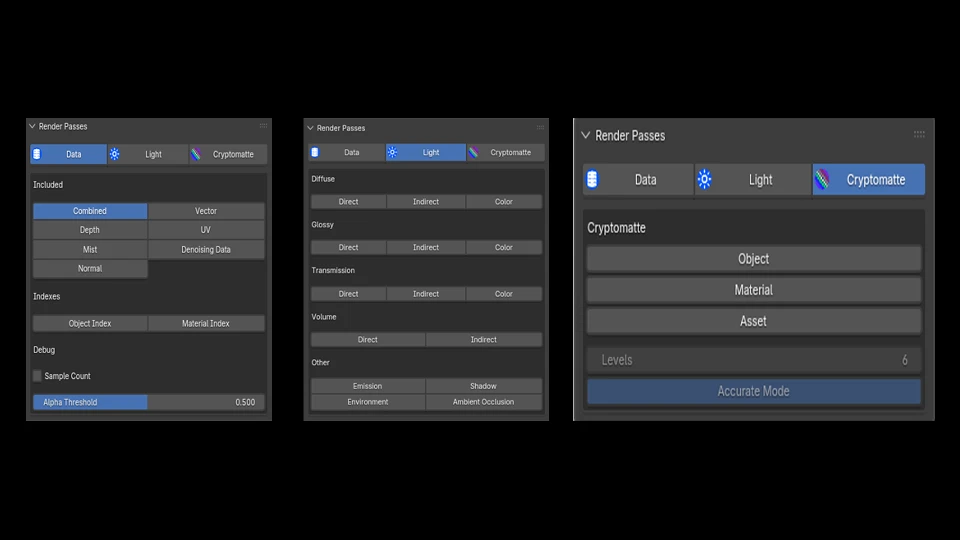This screenshot has height=540, width=960.
Task: Switch to Light tab in the Included passes panel
Action: click(x=148, y=154)
